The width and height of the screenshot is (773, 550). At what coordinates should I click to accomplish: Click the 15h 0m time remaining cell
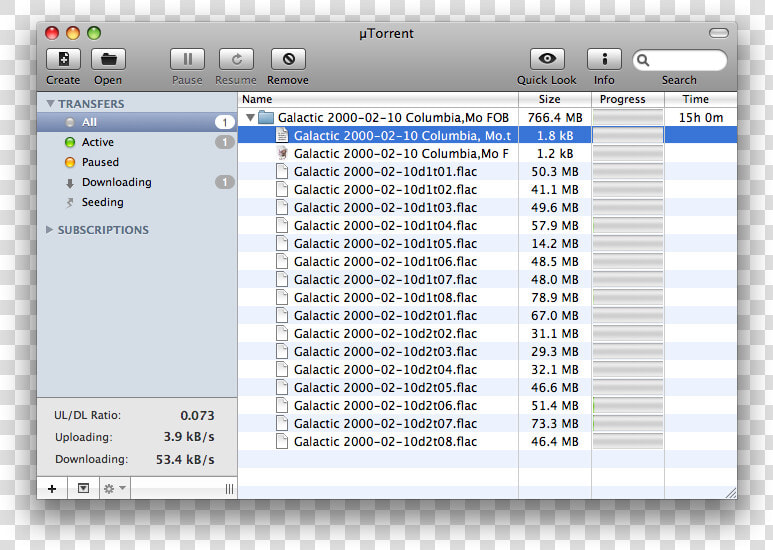pyautogui.click(x=701, y=117)
